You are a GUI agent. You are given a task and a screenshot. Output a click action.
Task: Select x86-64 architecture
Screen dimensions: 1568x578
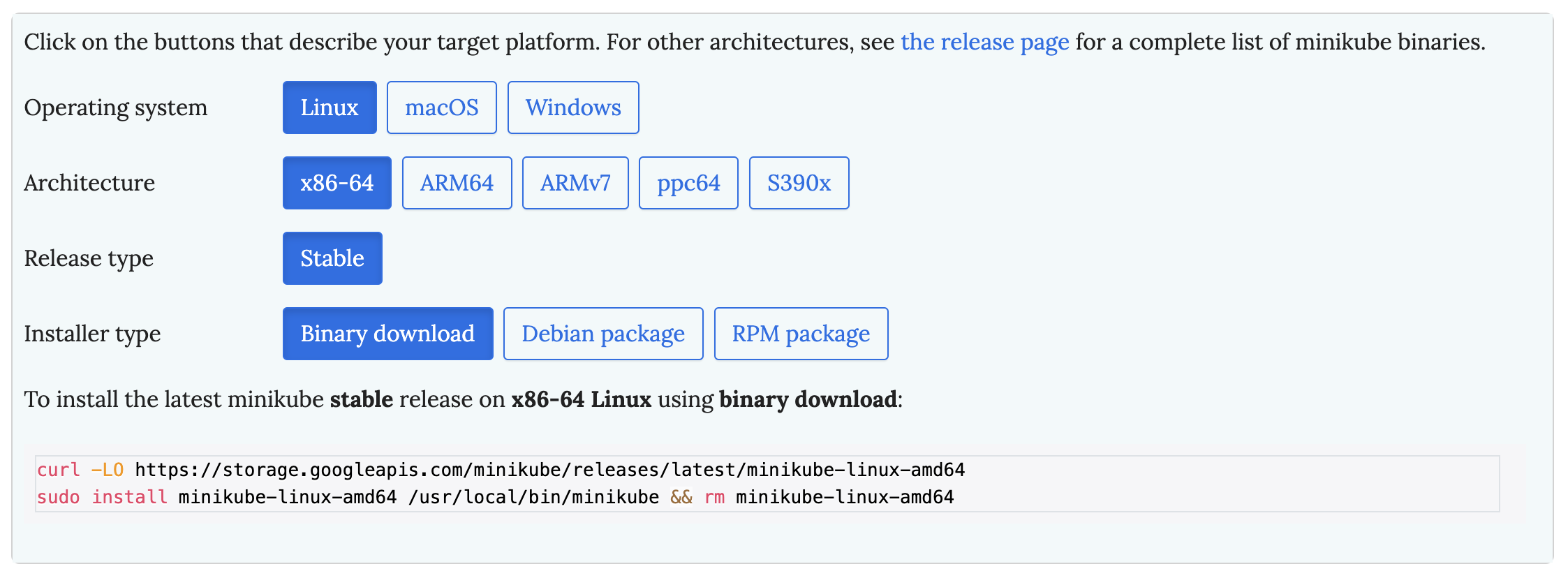click(337, 183)
